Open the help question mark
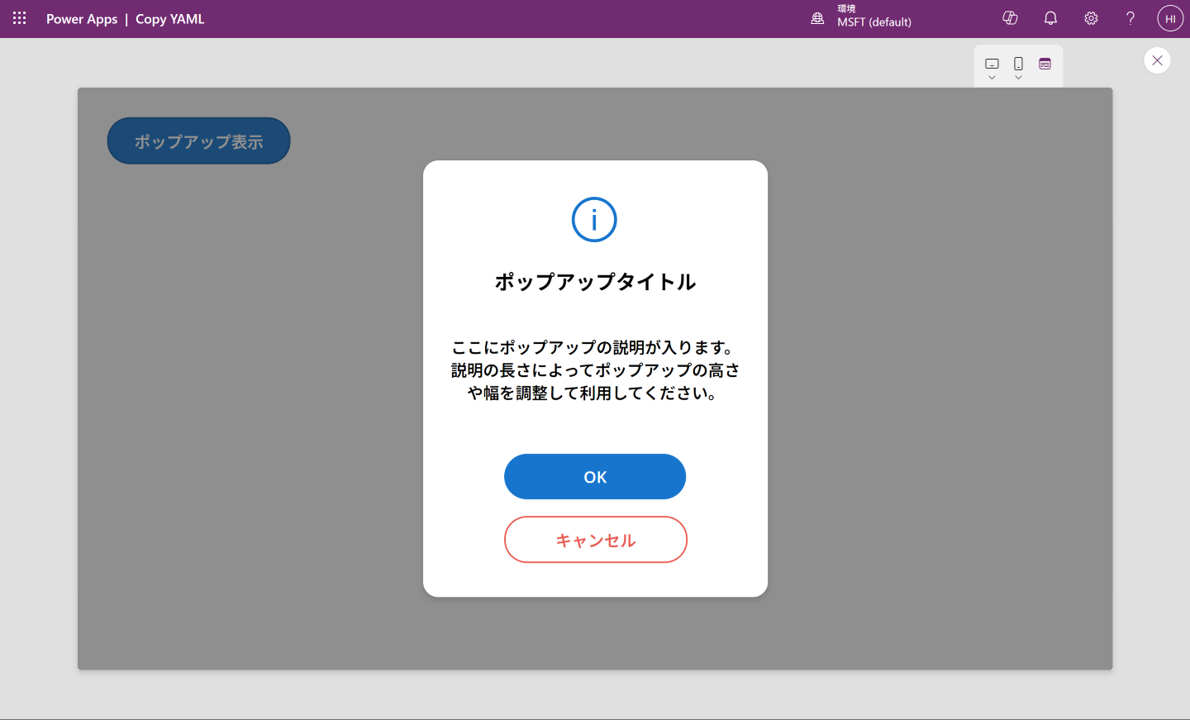Image resolution: width=1190 pixels, height=720 pixels. tap(1130, 18)
